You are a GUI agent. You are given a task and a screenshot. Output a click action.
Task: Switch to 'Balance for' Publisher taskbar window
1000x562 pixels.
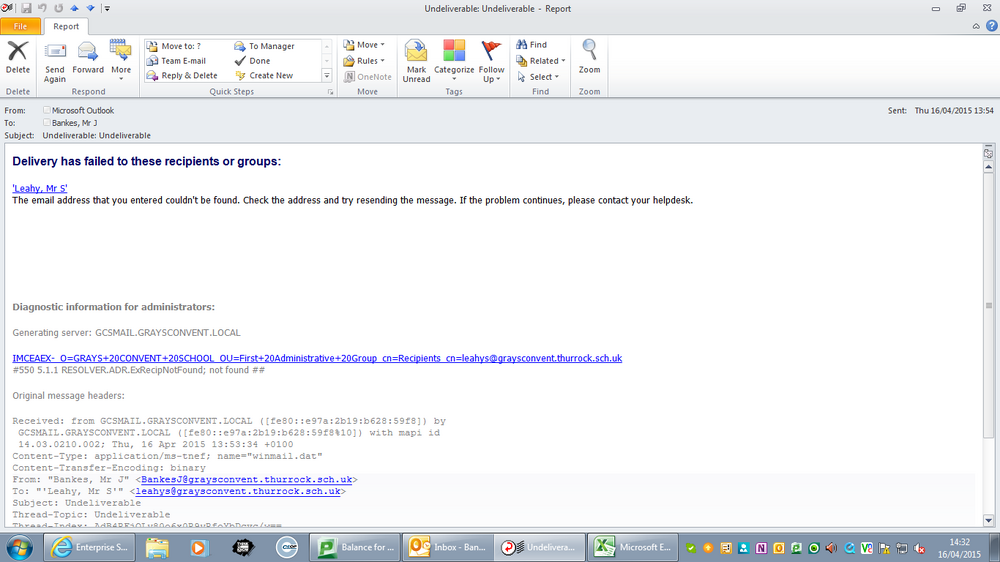[355, 547]
